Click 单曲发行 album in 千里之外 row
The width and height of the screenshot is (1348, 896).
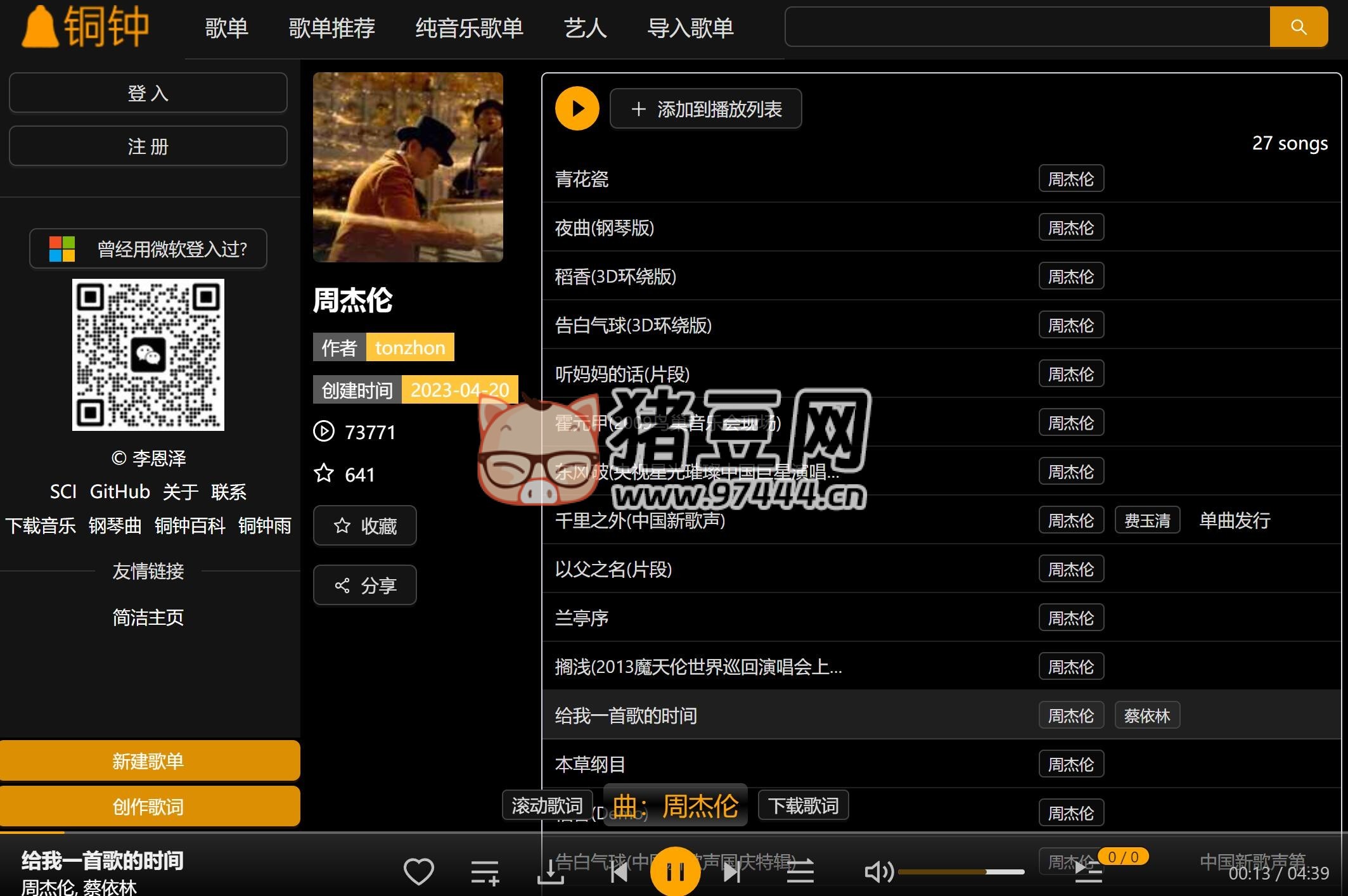(x=1235, y=520)
